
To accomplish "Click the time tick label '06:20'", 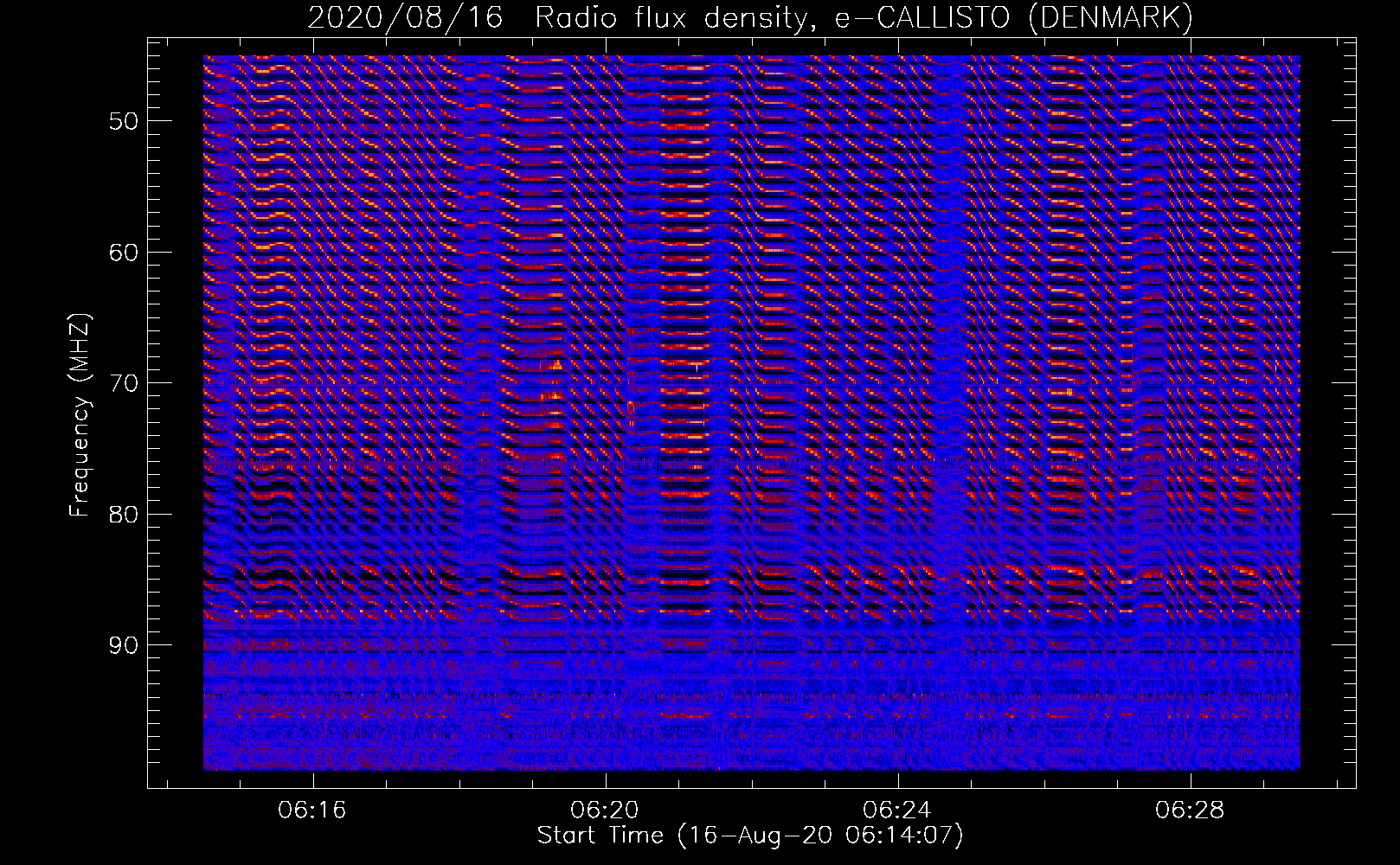I will pyautogui.click(x=604, y=810).
